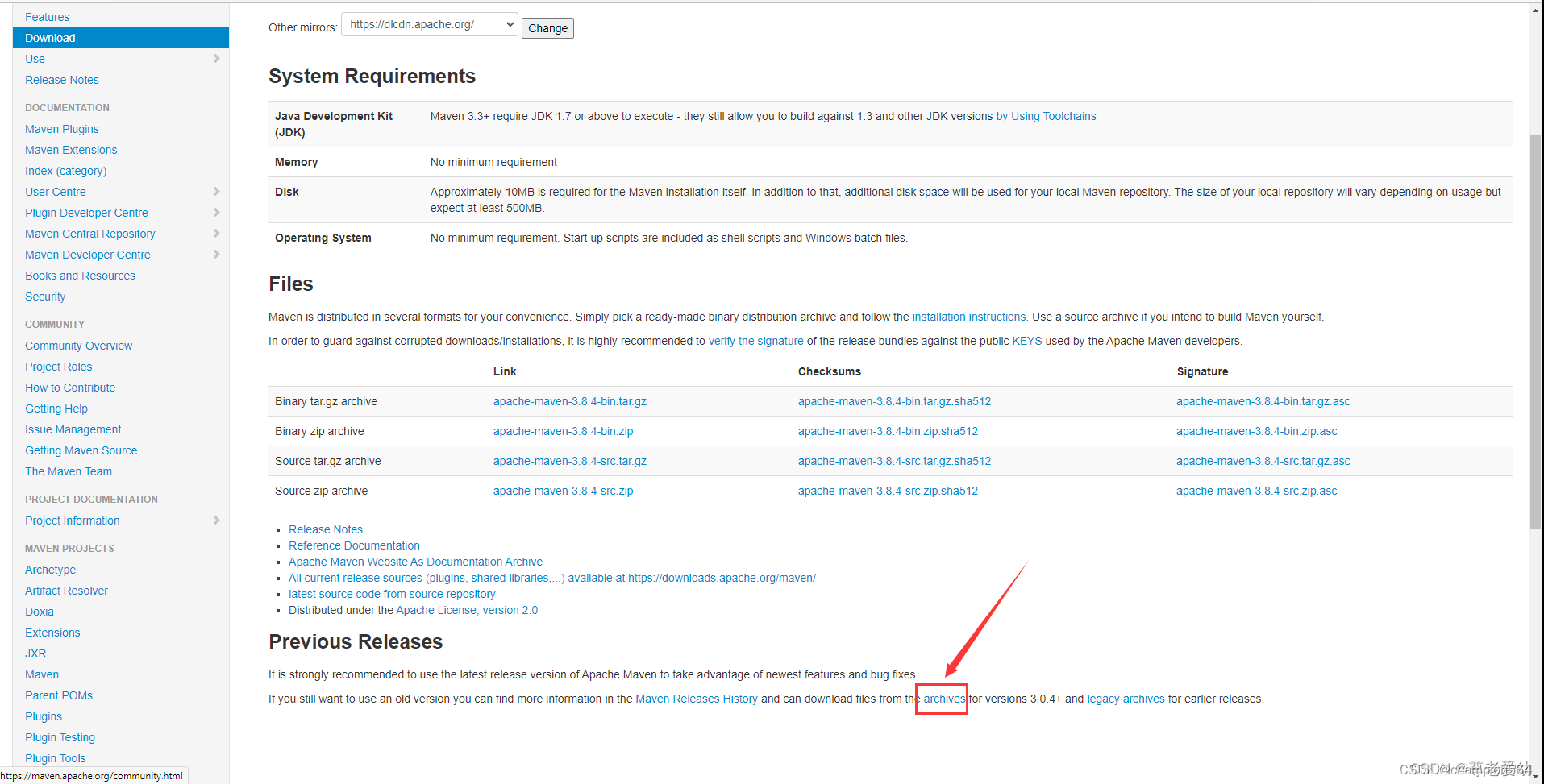Open JXR project link

(35, 653)
